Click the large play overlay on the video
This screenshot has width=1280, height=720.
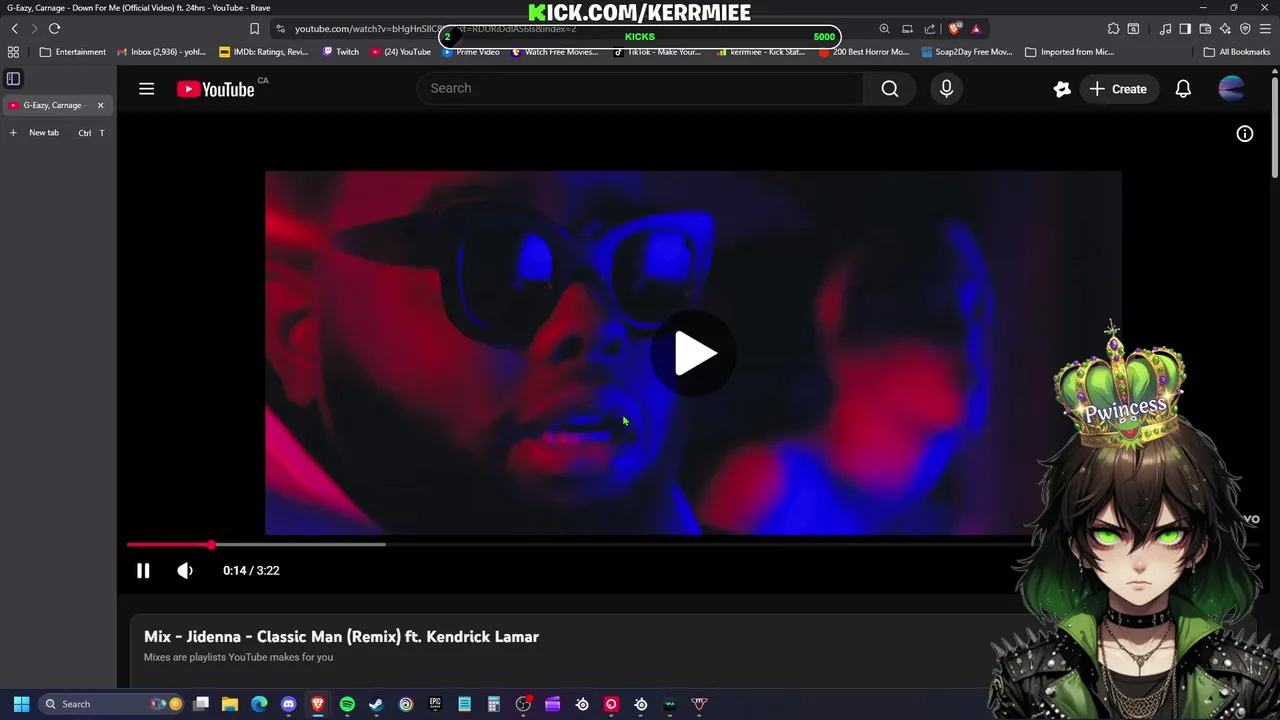(694, 353)
